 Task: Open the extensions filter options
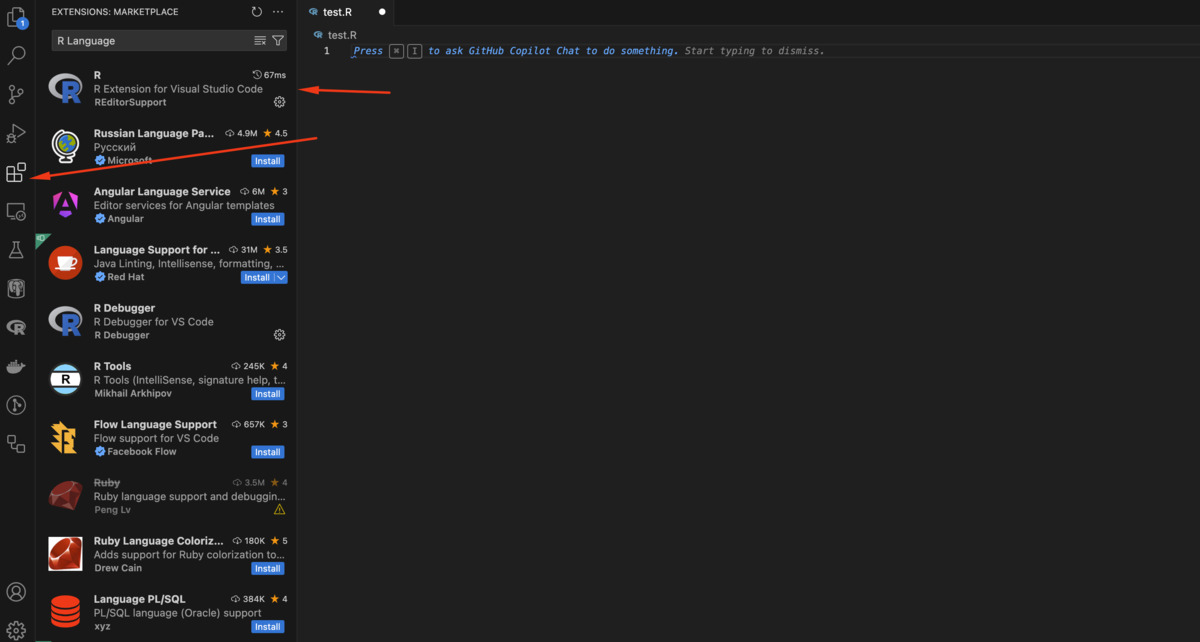tap(278, 40)
